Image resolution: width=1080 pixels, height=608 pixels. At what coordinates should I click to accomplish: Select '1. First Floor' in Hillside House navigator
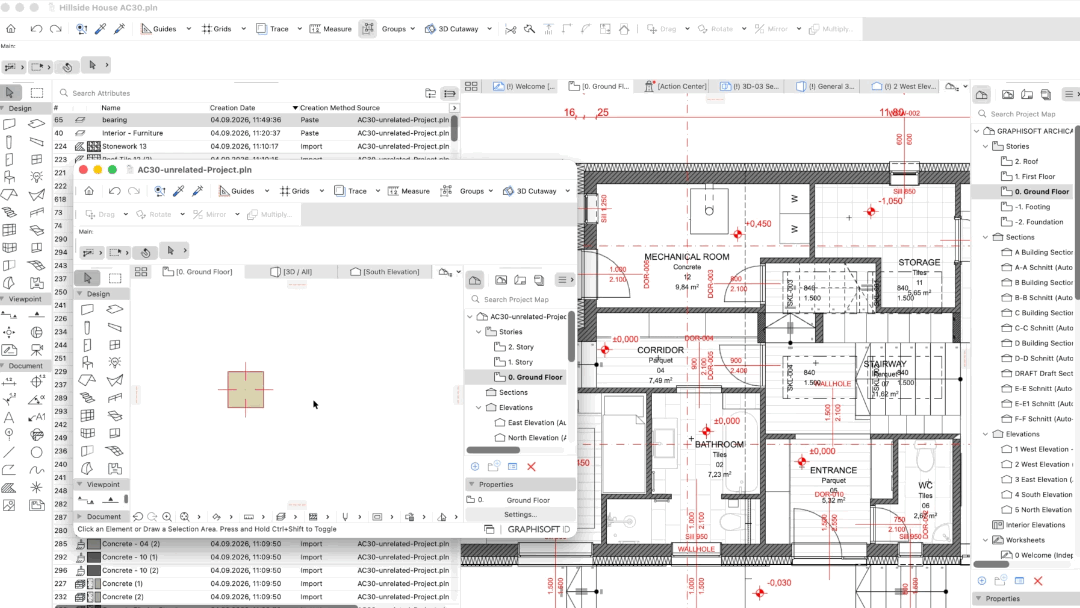(x=1035, y=176)
